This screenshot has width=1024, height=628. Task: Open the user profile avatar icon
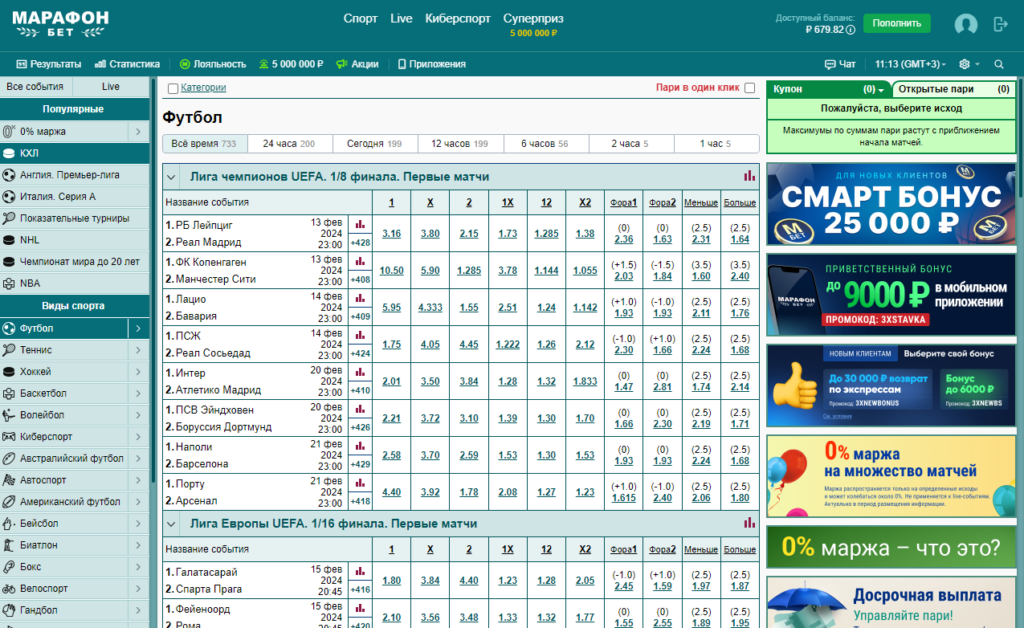coord(965,24)
